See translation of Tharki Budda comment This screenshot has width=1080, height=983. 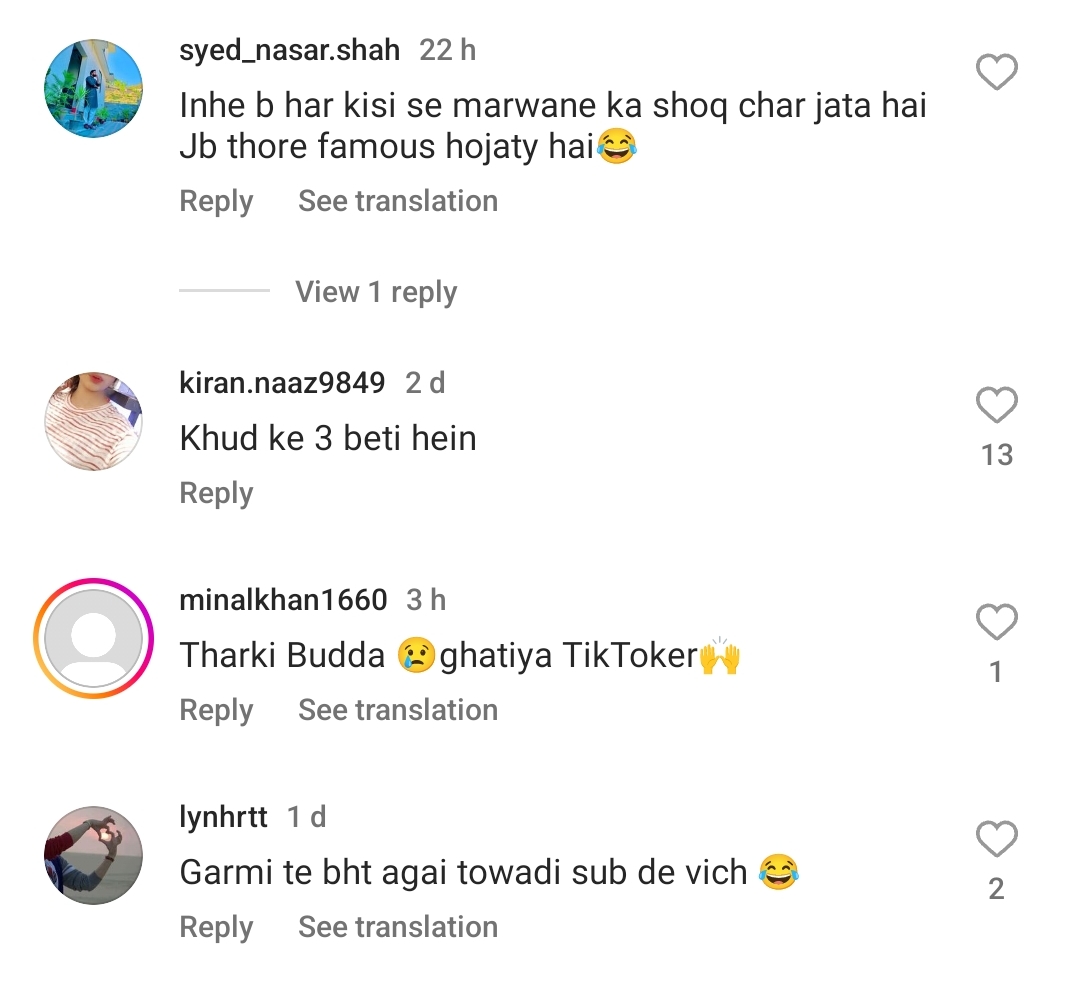(x=398, y=710)
